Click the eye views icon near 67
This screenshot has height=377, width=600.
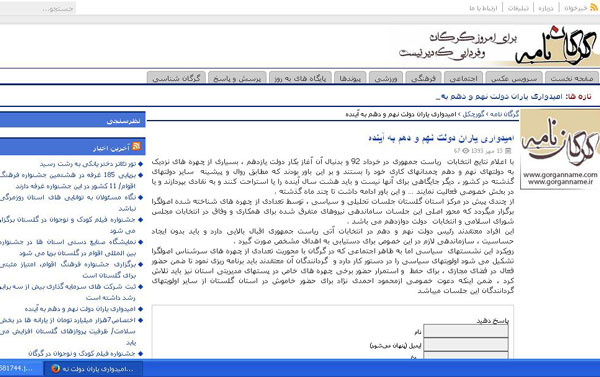pos(465,151)
